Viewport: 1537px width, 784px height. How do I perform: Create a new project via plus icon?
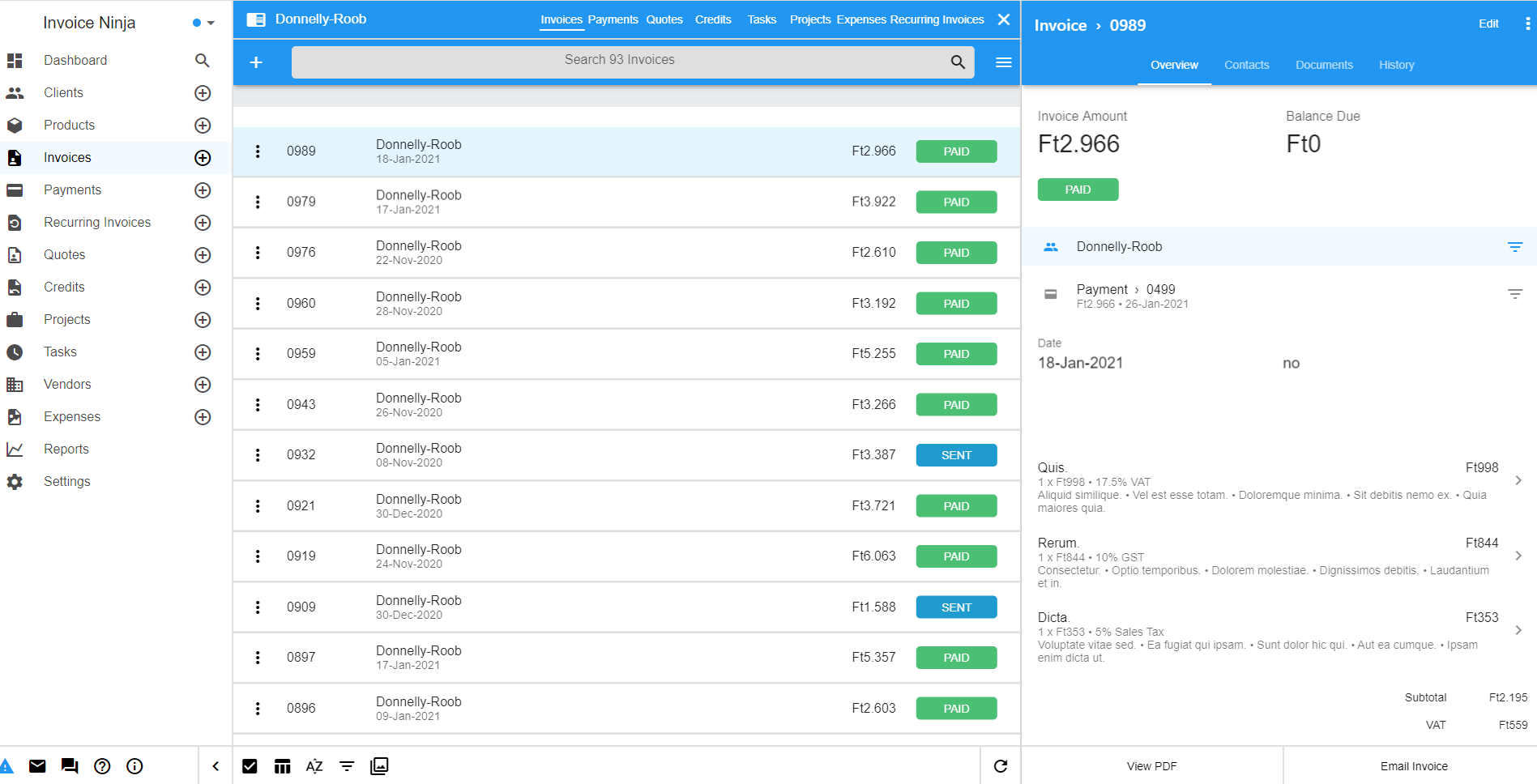[203, 320]
